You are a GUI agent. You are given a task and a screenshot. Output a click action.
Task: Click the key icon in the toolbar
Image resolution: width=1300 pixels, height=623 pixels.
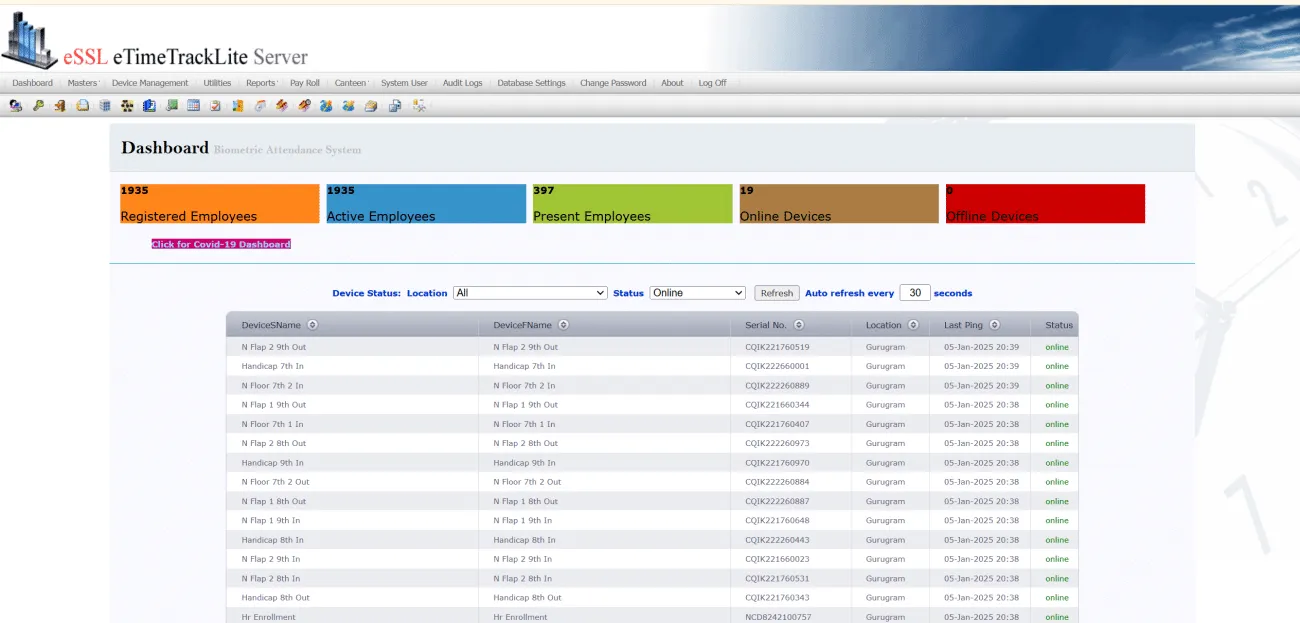click(38, 105)
